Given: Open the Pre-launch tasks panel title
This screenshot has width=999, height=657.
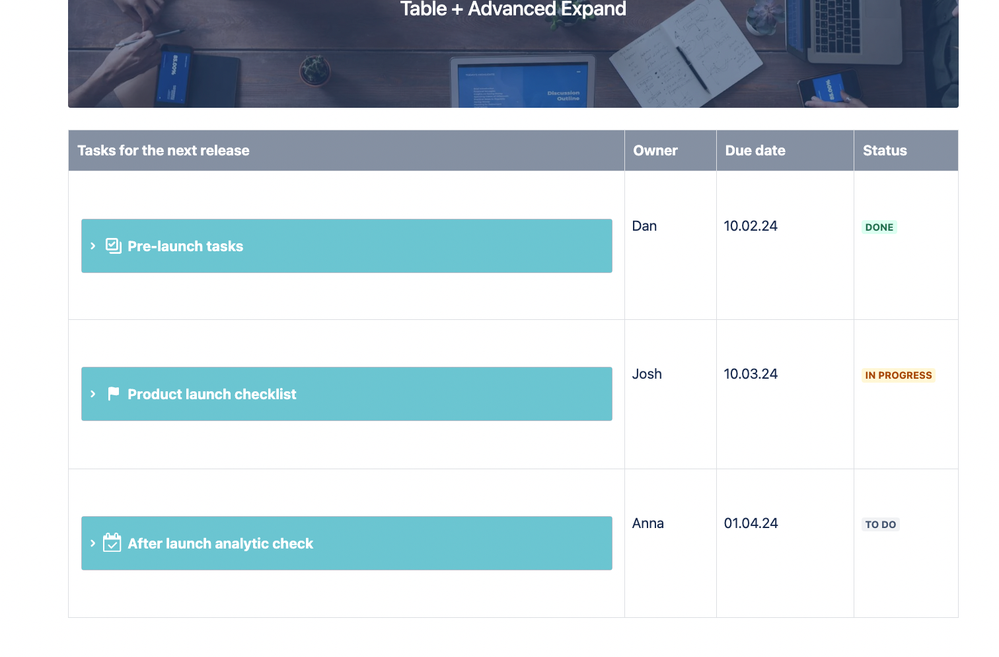Looking at the screenshot, I should point(185,246).
